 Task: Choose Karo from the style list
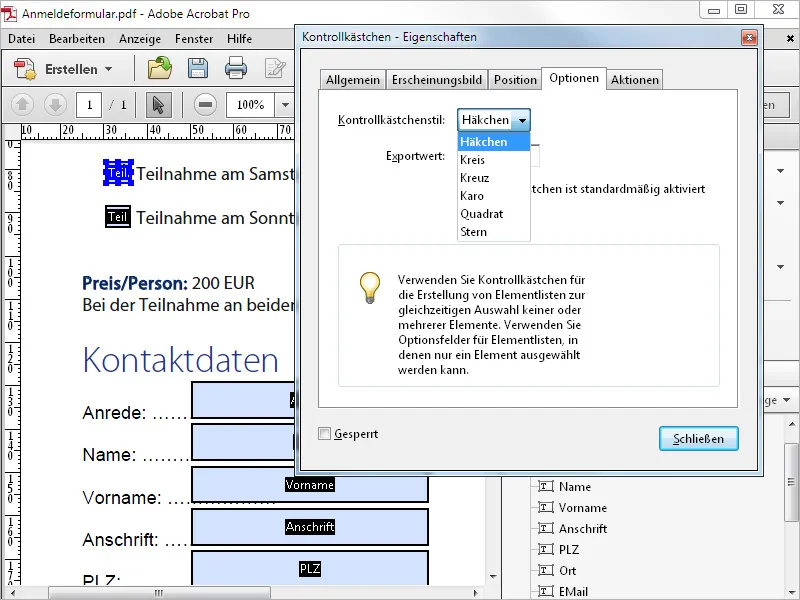point(493,195)
